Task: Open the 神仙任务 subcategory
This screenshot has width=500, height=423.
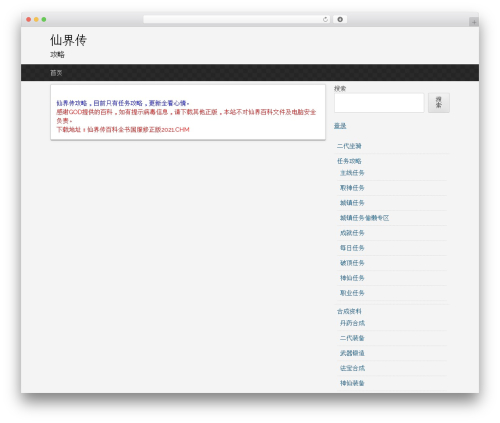Action: [352, 278]
